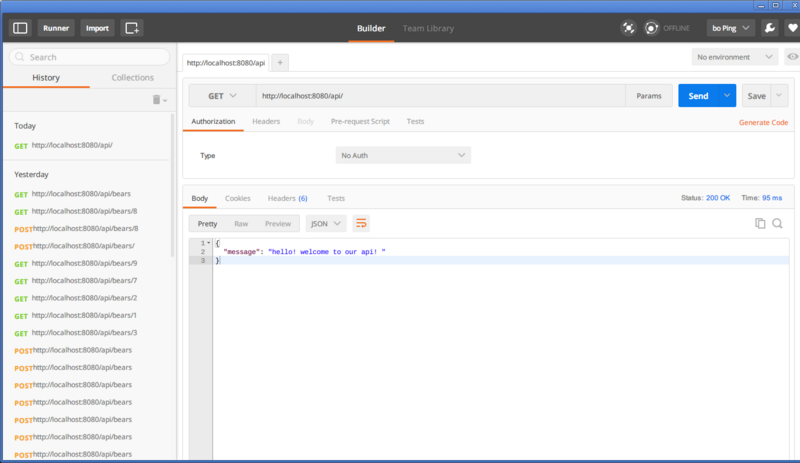Toggle the sidebar panel icon
Image resolution: width=800 pixels, height=463 pixels.
[x=20, y=28]
